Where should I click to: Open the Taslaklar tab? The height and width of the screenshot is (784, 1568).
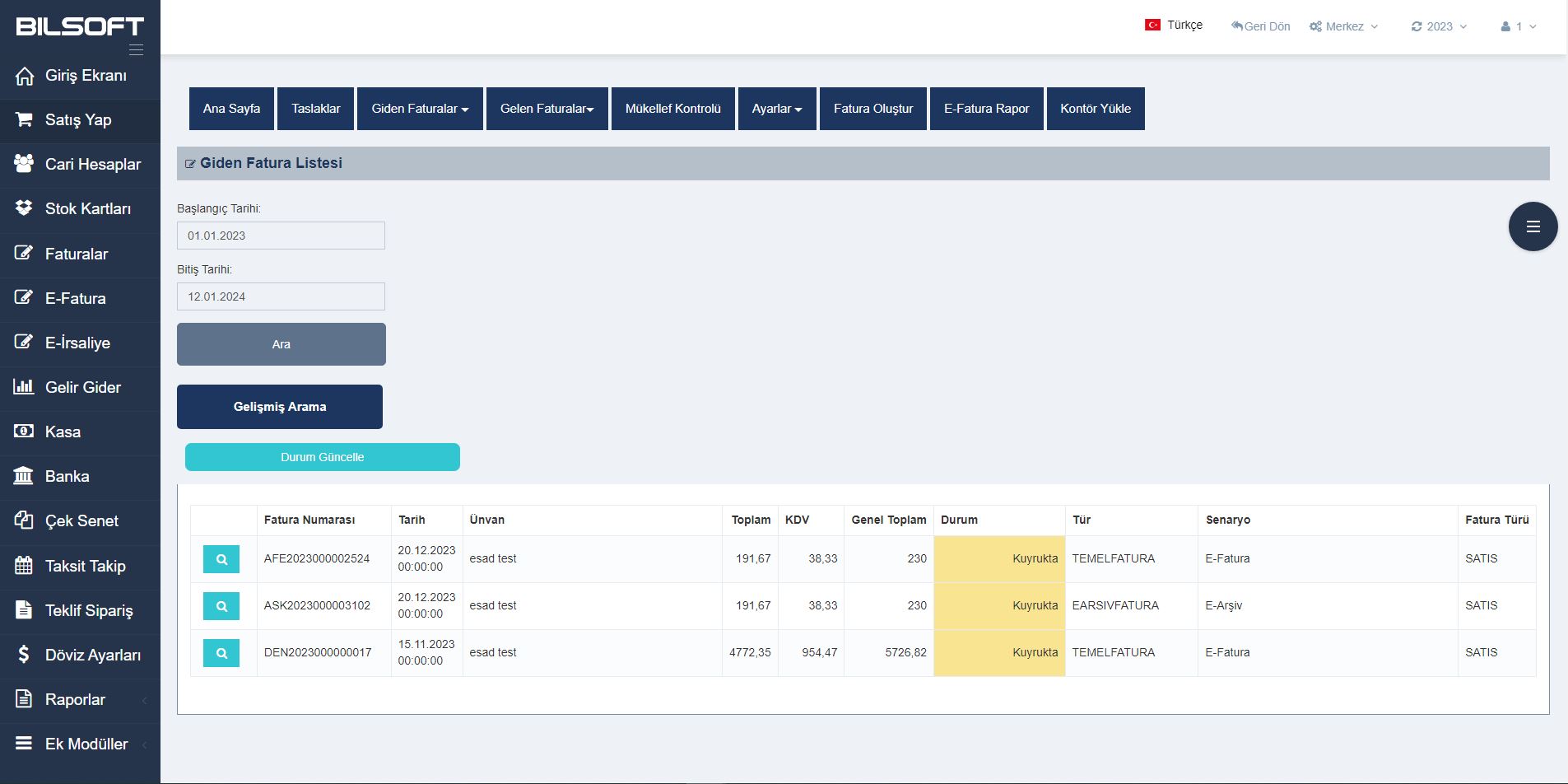315,109
